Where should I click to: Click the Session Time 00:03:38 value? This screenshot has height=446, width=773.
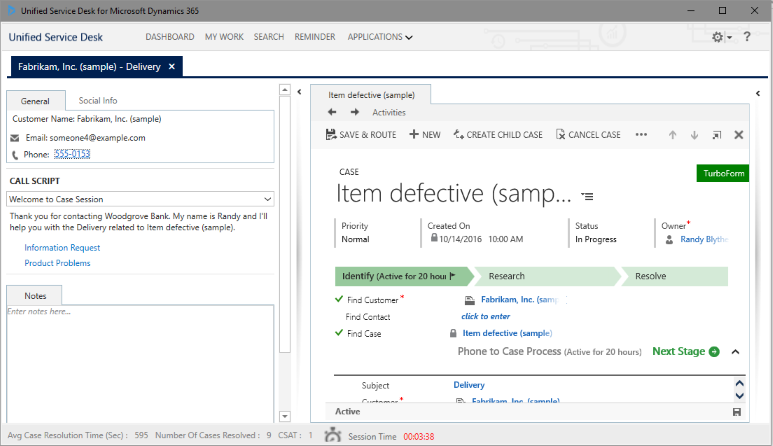[x=419, y=437]
